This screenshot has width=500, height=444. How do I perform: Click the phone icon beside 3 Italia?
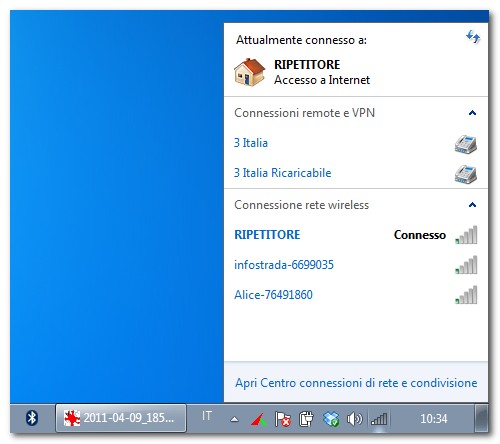coord(466,144)
